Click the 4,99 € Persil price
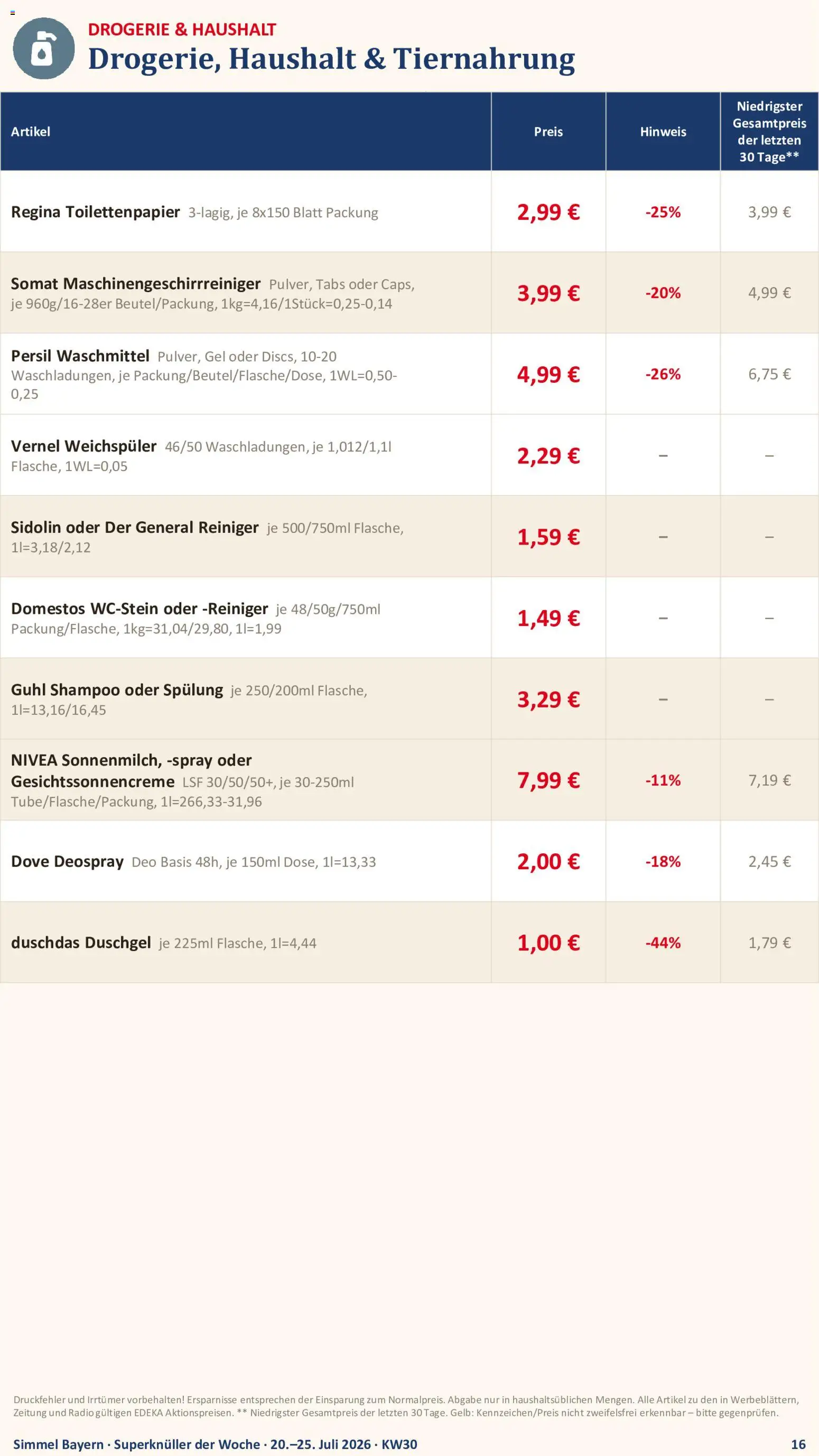 [548, 374]
